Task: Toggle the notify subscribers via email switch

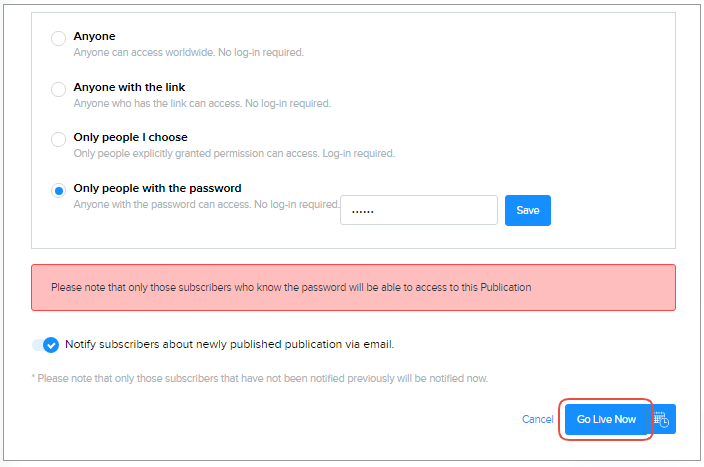Action: pyautogui.click(x=46, y=345)
